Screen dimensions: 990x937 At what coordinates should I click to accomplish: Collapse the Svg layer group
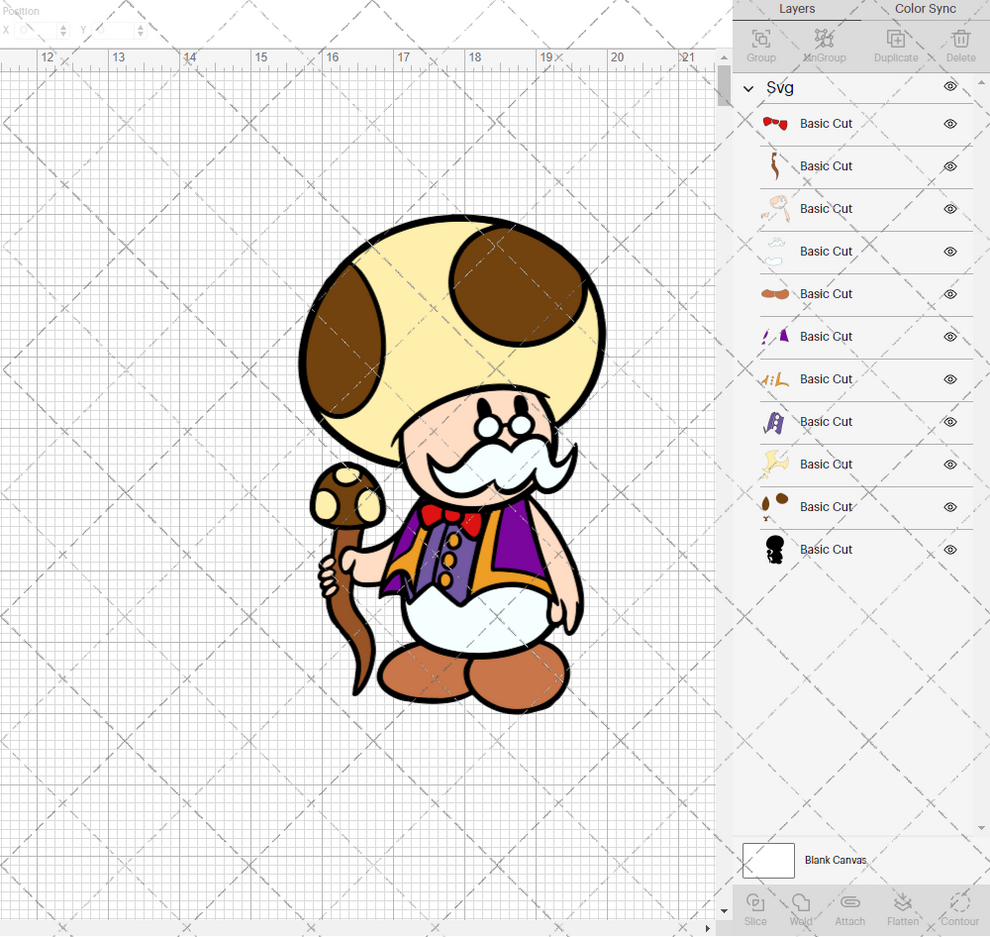(747, 88)
